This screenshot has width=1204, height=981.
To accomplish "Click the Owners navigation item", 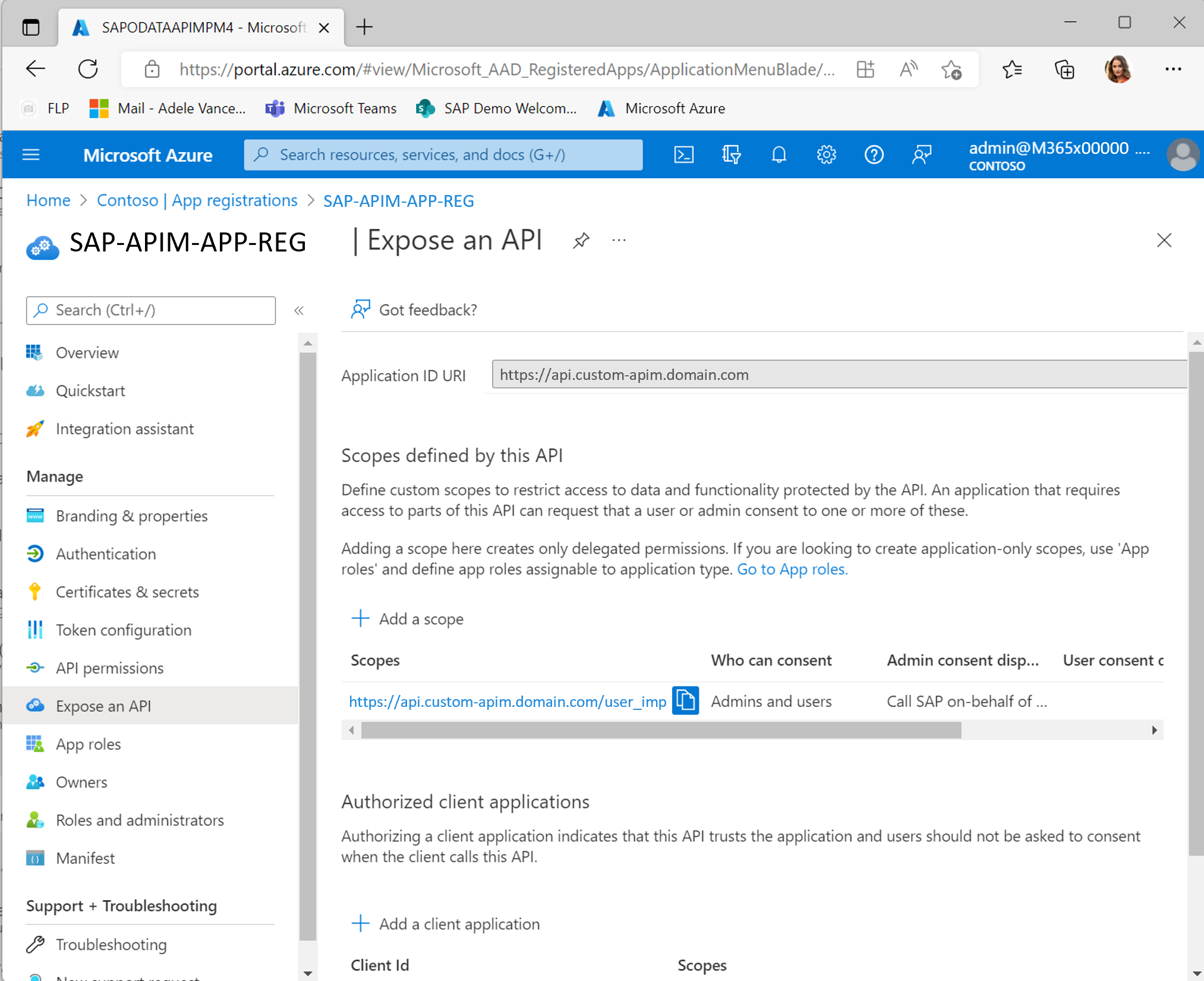I will point(82,781).
